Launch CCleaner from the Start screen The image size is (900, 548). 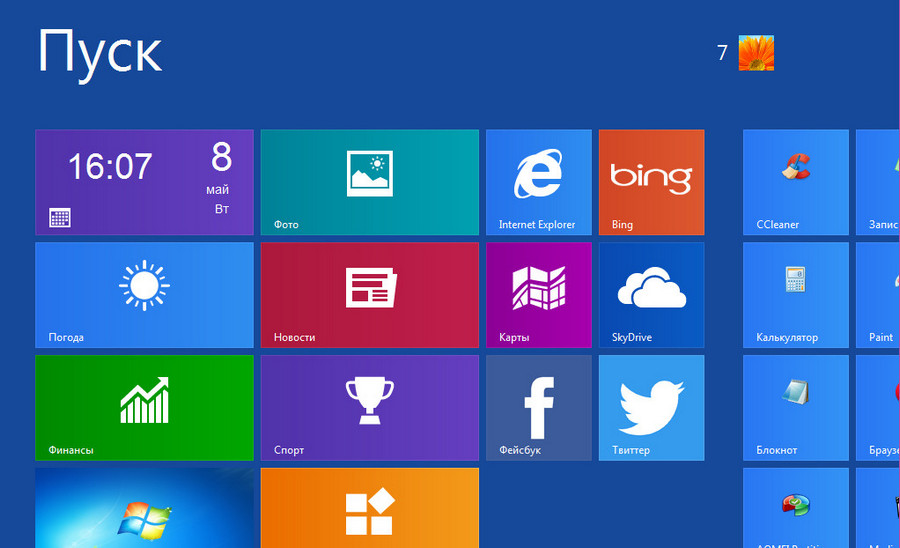click(795, 182)
